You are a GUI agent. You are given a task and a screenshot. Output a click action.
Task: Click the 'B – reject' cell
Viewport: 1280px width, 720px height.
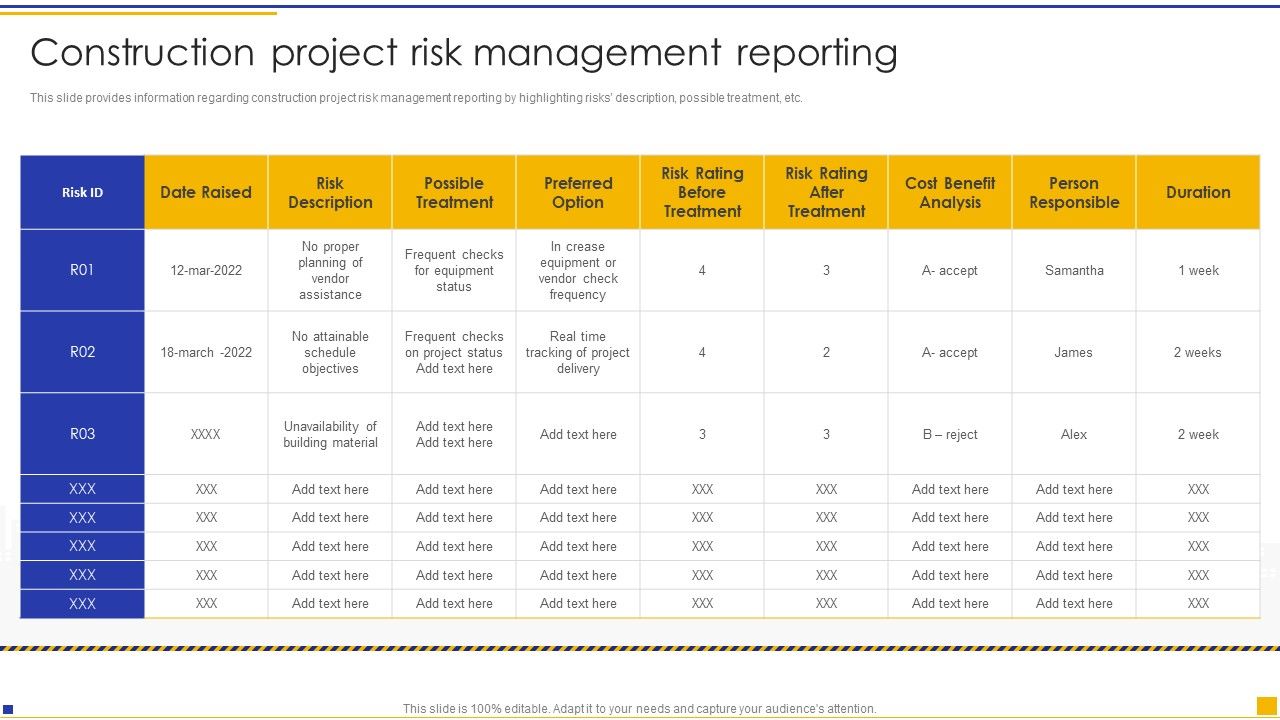click(x=950, y=434)
